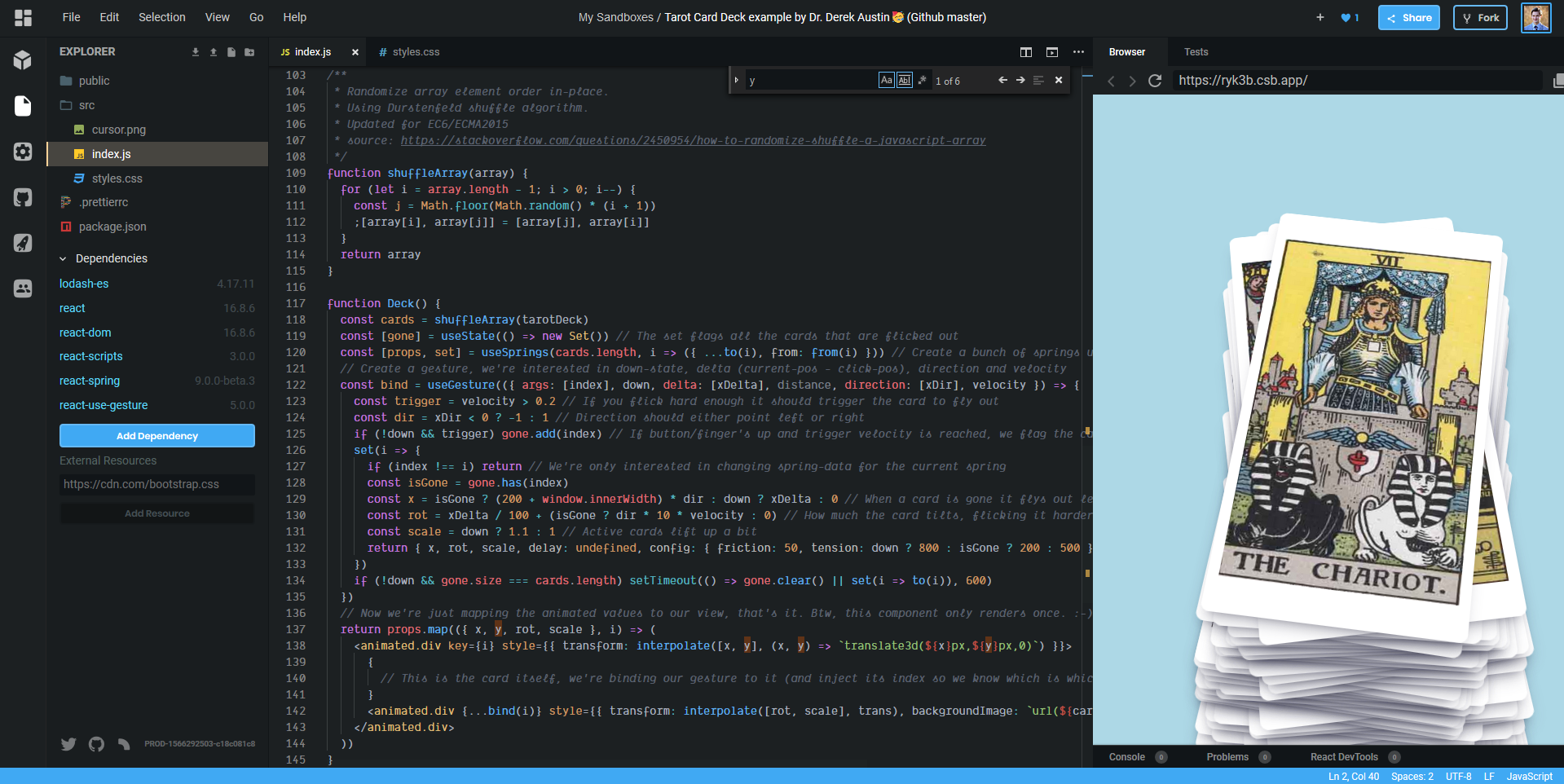The height and width of the screenshot is (784, 1564).
Task: Select the Browser preview tab
Action: point(1127,52)
